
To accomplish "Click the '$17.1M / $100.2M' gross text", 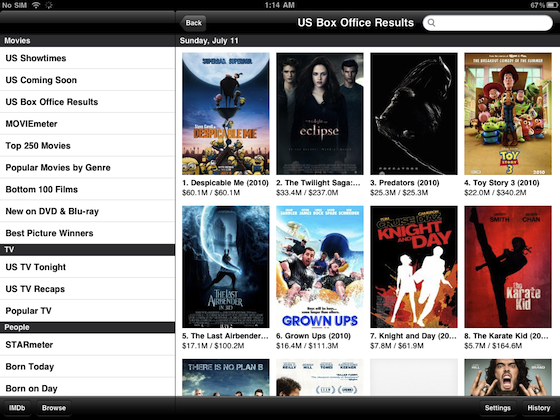I will click(x=213, y=346).
